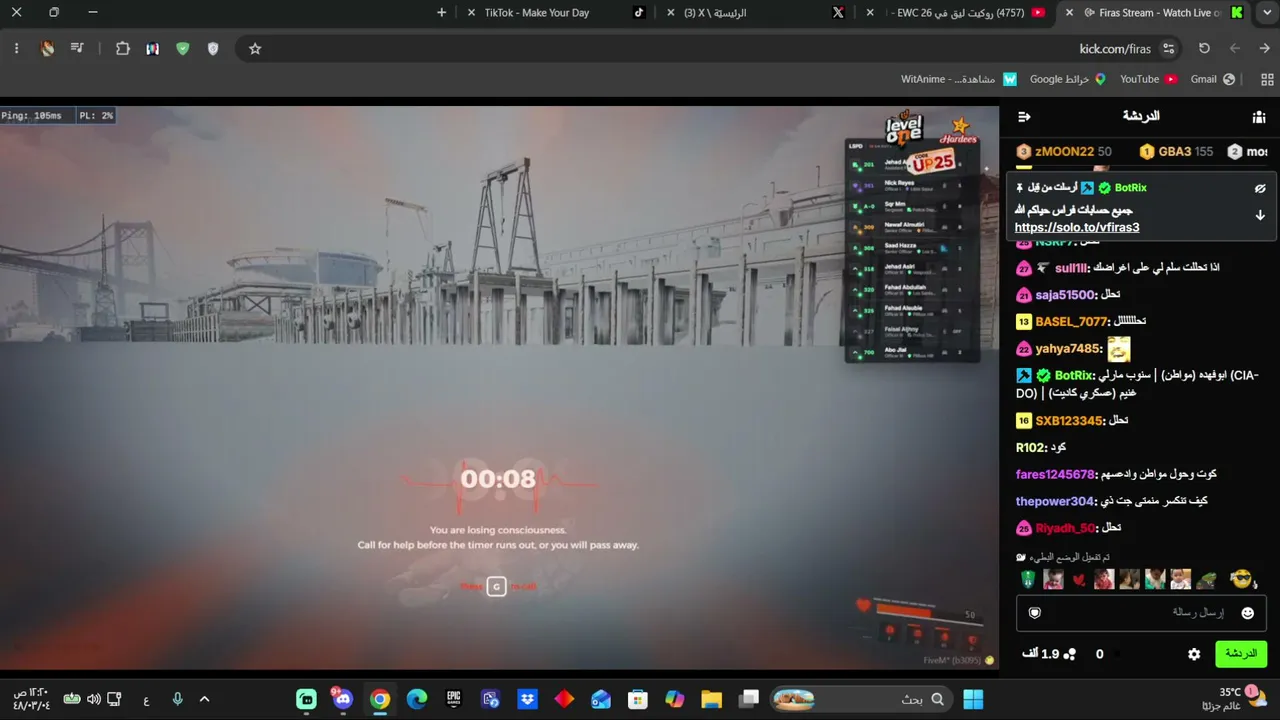Open the emoji picker in chat
Viewport: 1280px width, 720px height.
click(1247, 613)
